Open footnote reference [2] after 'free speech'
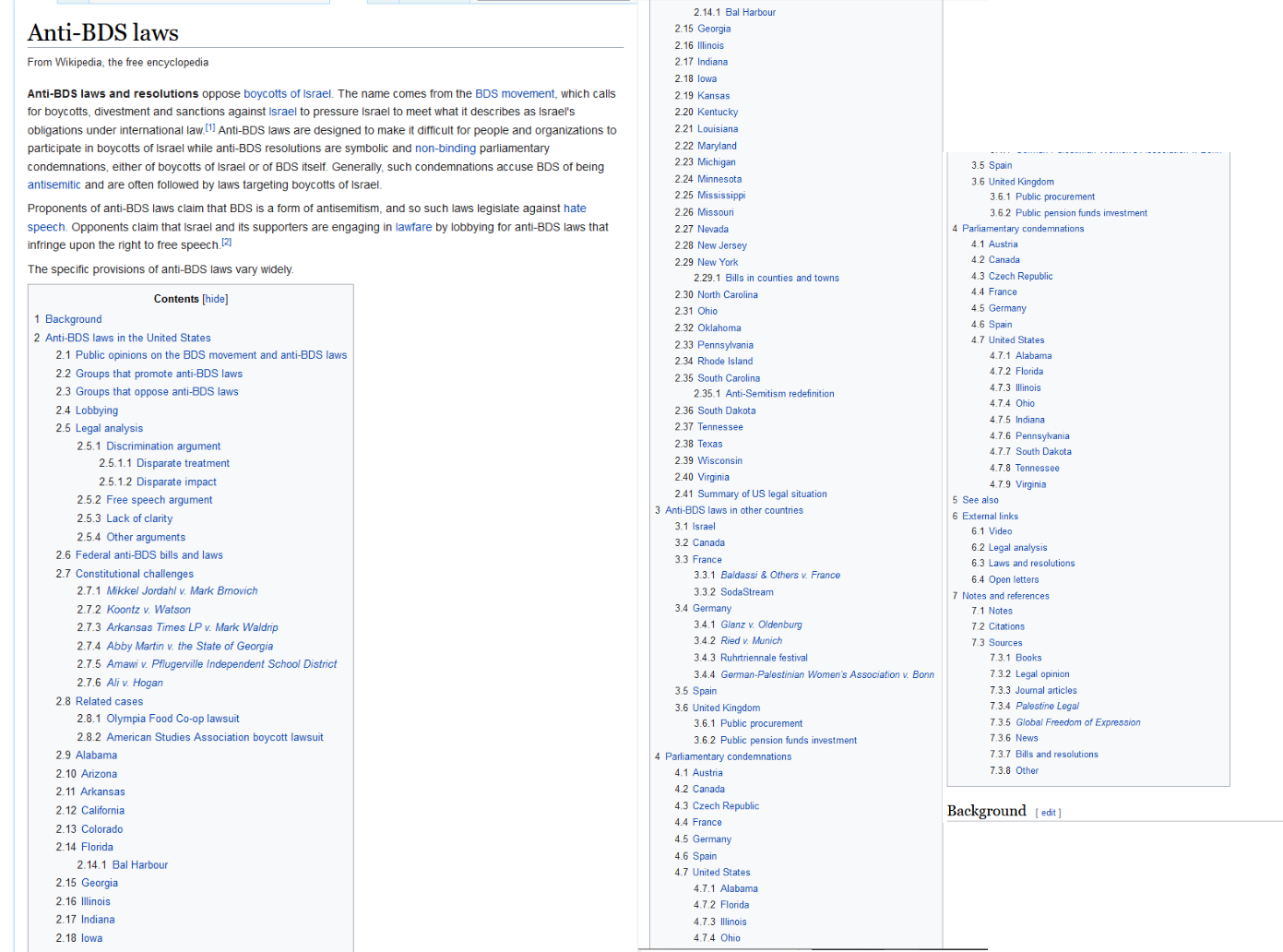 coord(227,242)
